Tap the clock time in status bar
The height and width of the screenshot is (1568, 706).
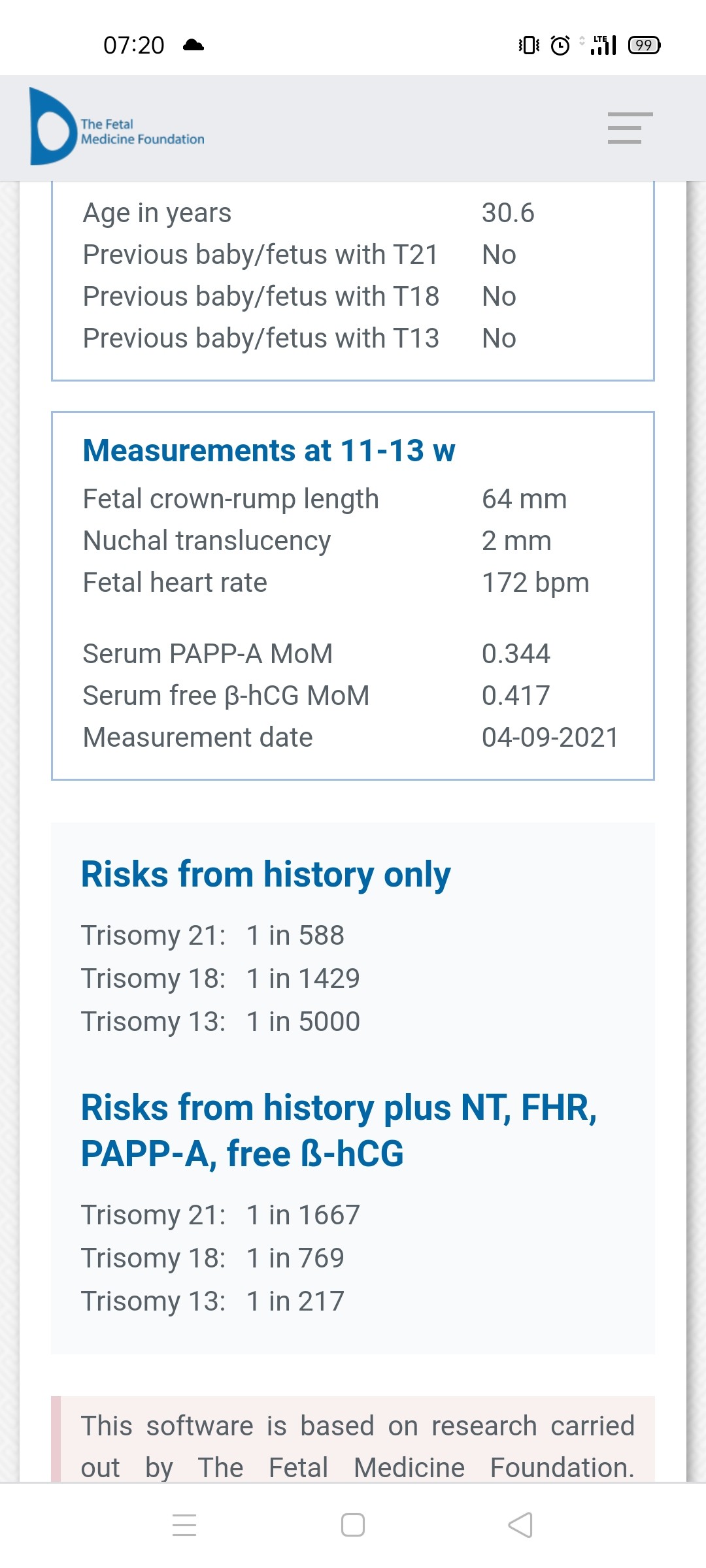[x=134, y=45]
